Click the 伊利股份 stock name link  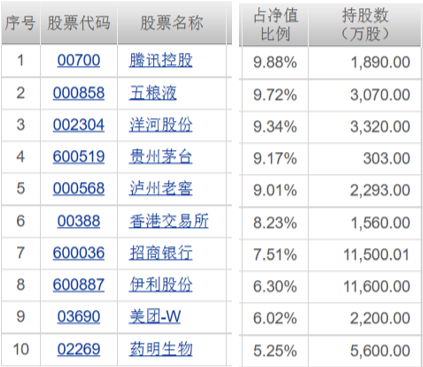tap(161, 285)
